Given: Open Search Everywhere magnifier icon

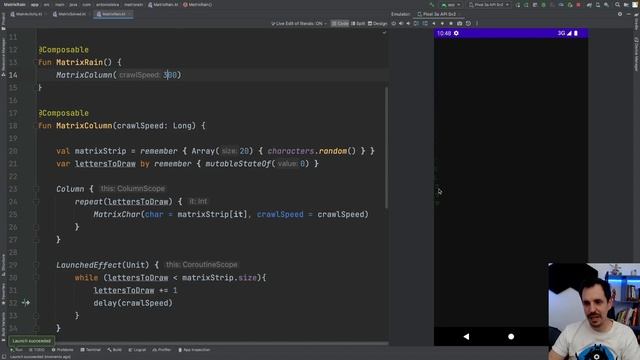Looking at the screenshot, I should (618, 5).
